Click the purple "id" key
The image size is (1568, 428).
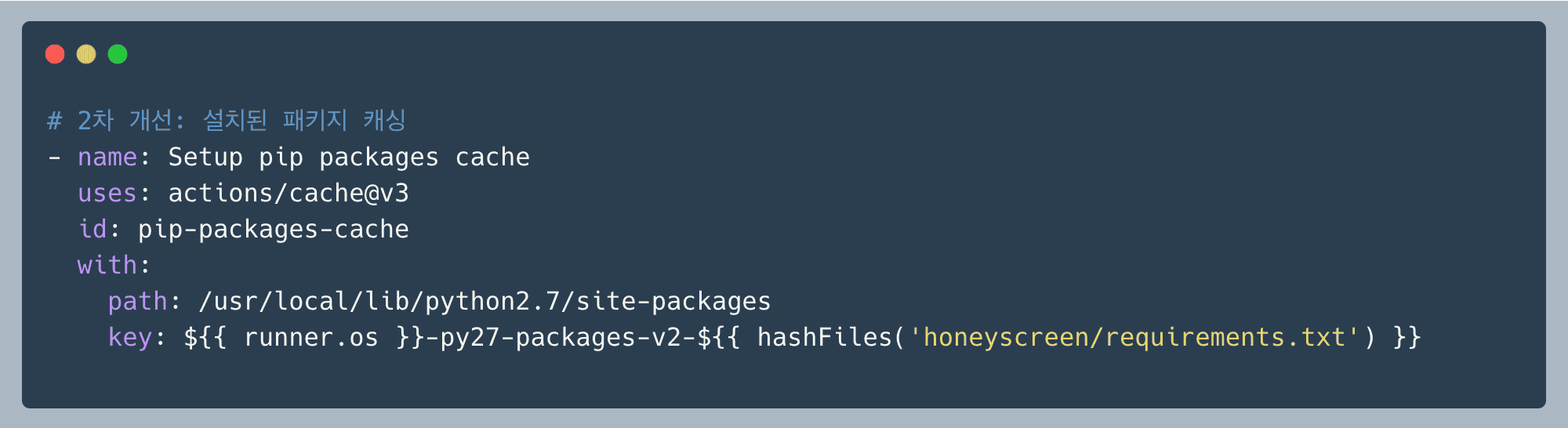[93, 230]
